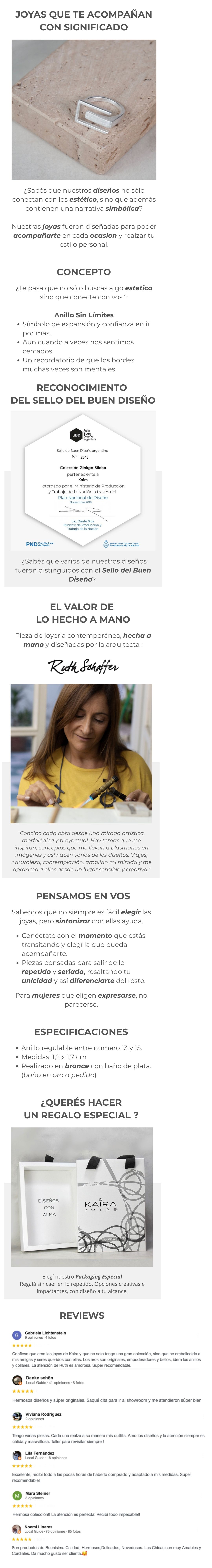Click the reviewer name Noemi Linares
Viewport: 212px width, 1568px height.
point(38,1527)
